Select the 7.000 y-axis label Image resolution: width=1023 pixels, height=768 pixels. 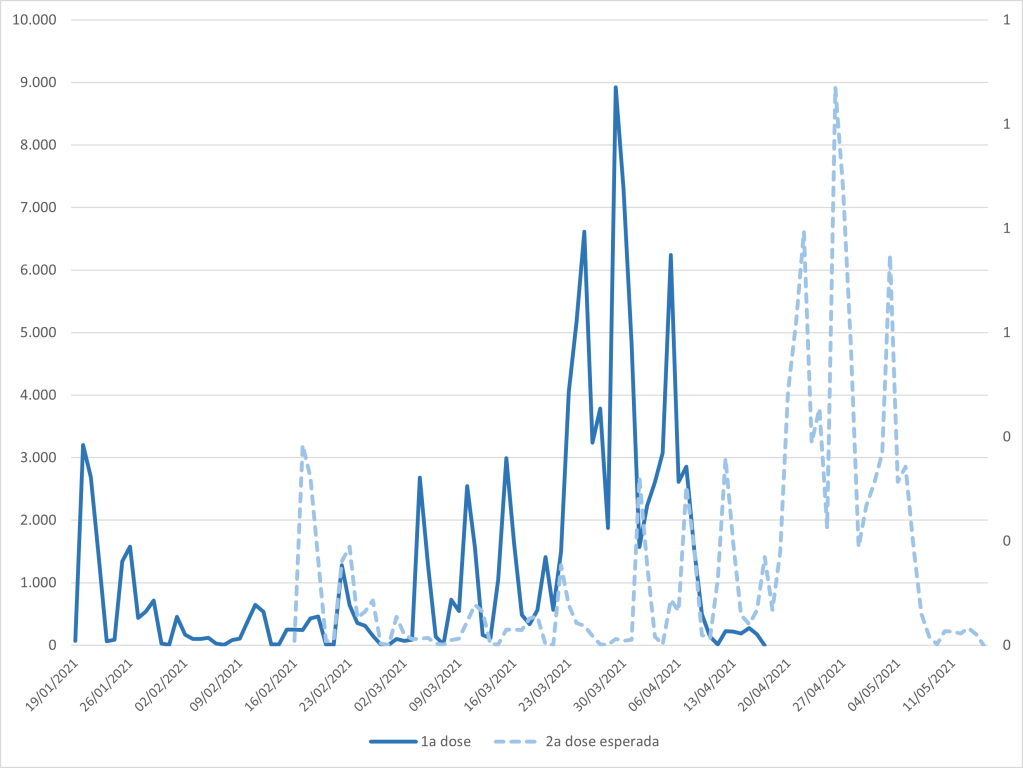click(x=37, y=208)
